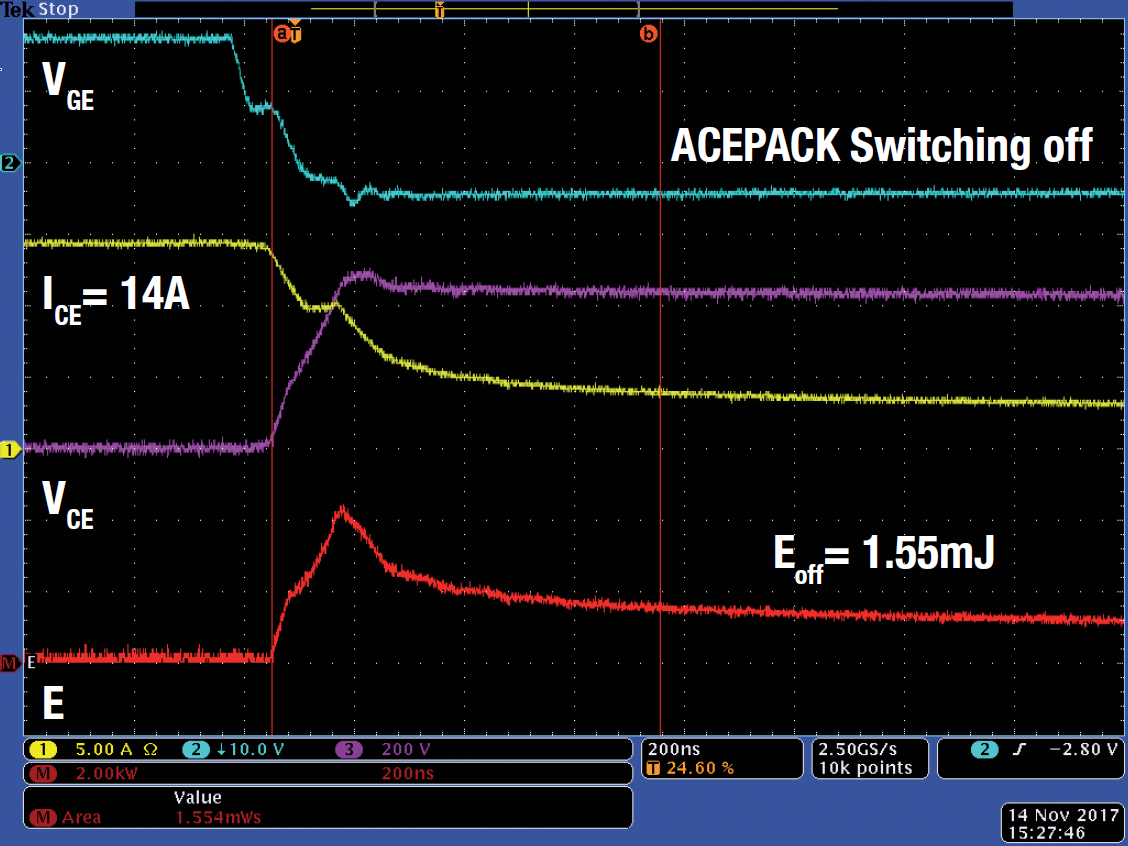Click the channel 1 scale 5.00 A
The image size is (1128, 846).
[104, 750]
